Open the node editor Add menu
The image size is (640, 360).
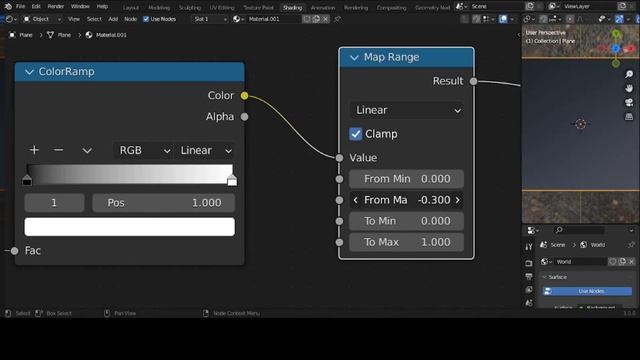113,19
